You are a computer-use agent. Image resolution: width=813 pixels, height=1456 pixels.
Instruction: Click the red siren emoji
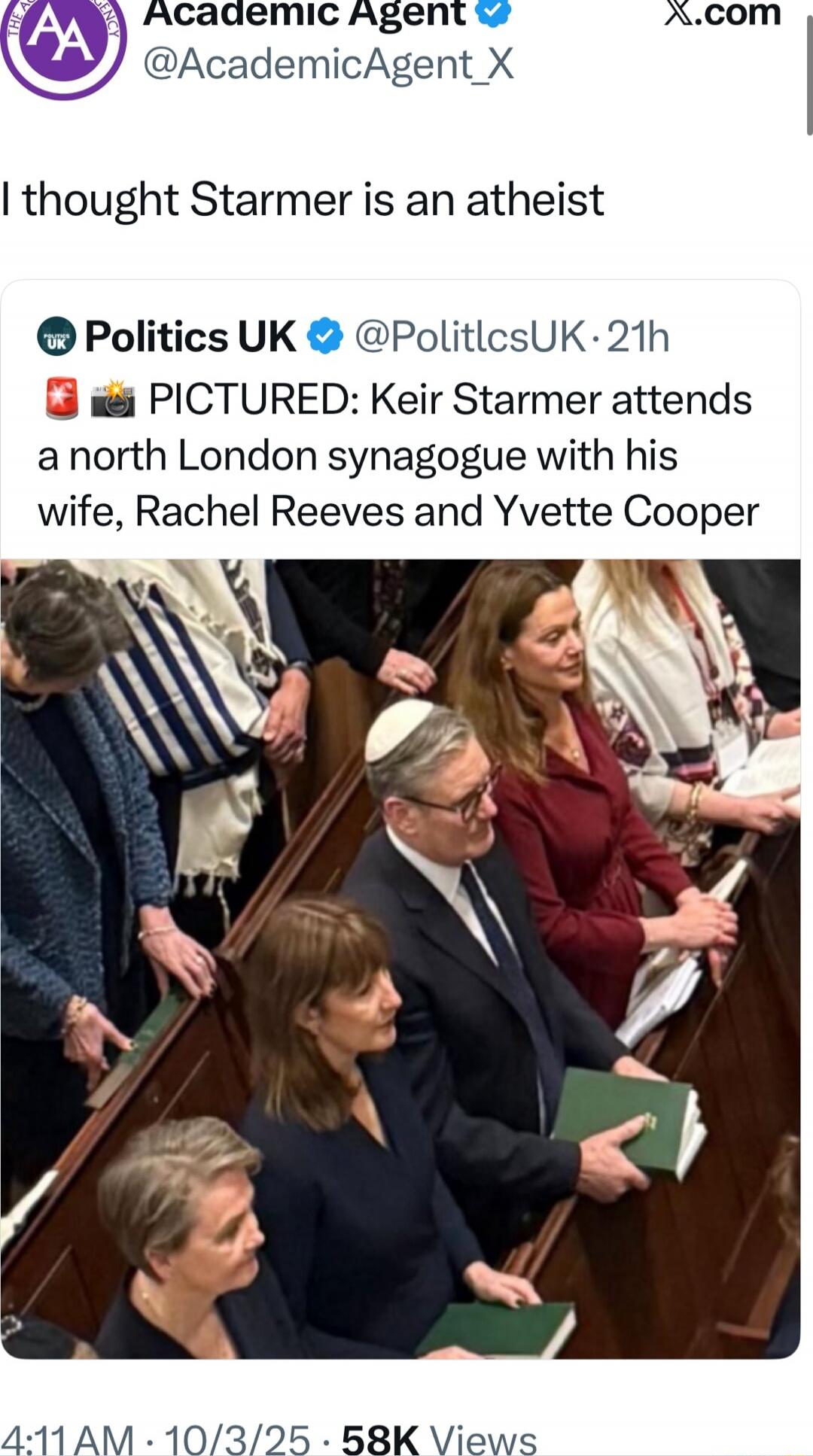(62, 398)
